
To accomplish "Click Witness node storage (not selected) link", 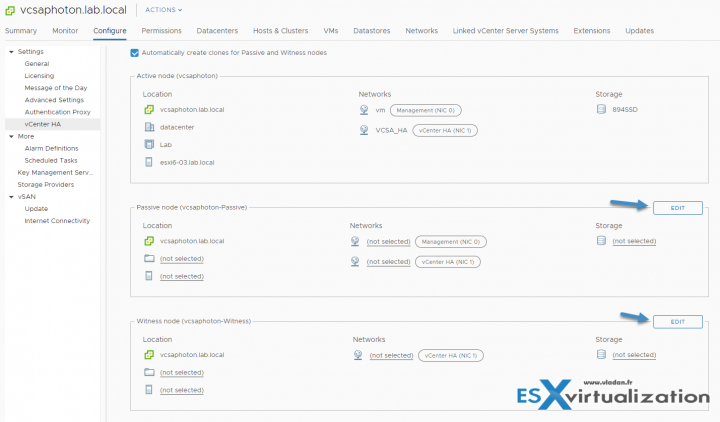I will click(634, 355).
